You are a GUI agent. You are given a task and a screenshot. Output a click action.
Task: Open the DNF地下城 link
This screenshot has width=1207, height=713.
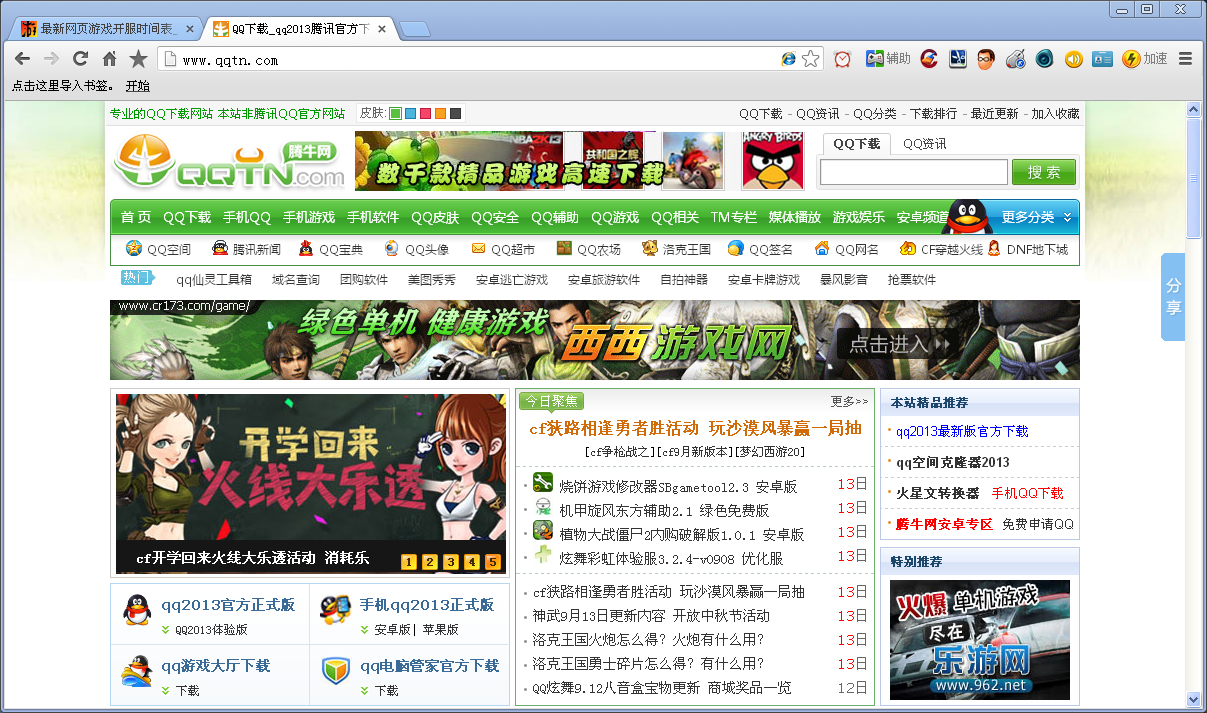click(1037, 249)
